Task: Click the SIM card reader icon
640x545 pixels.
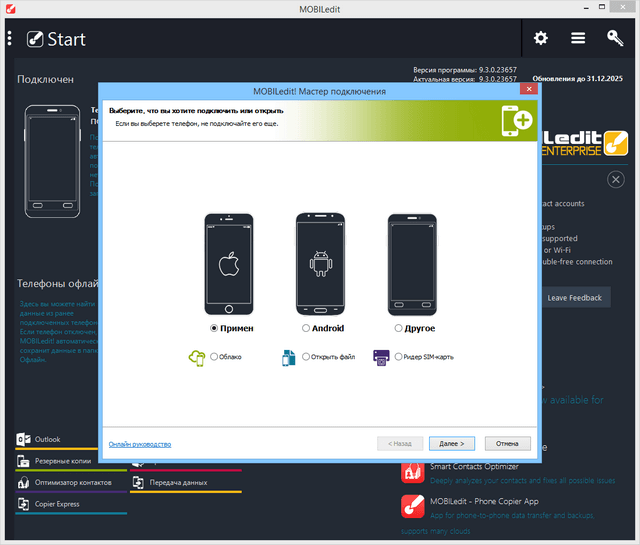Action: tap(381, 357)
